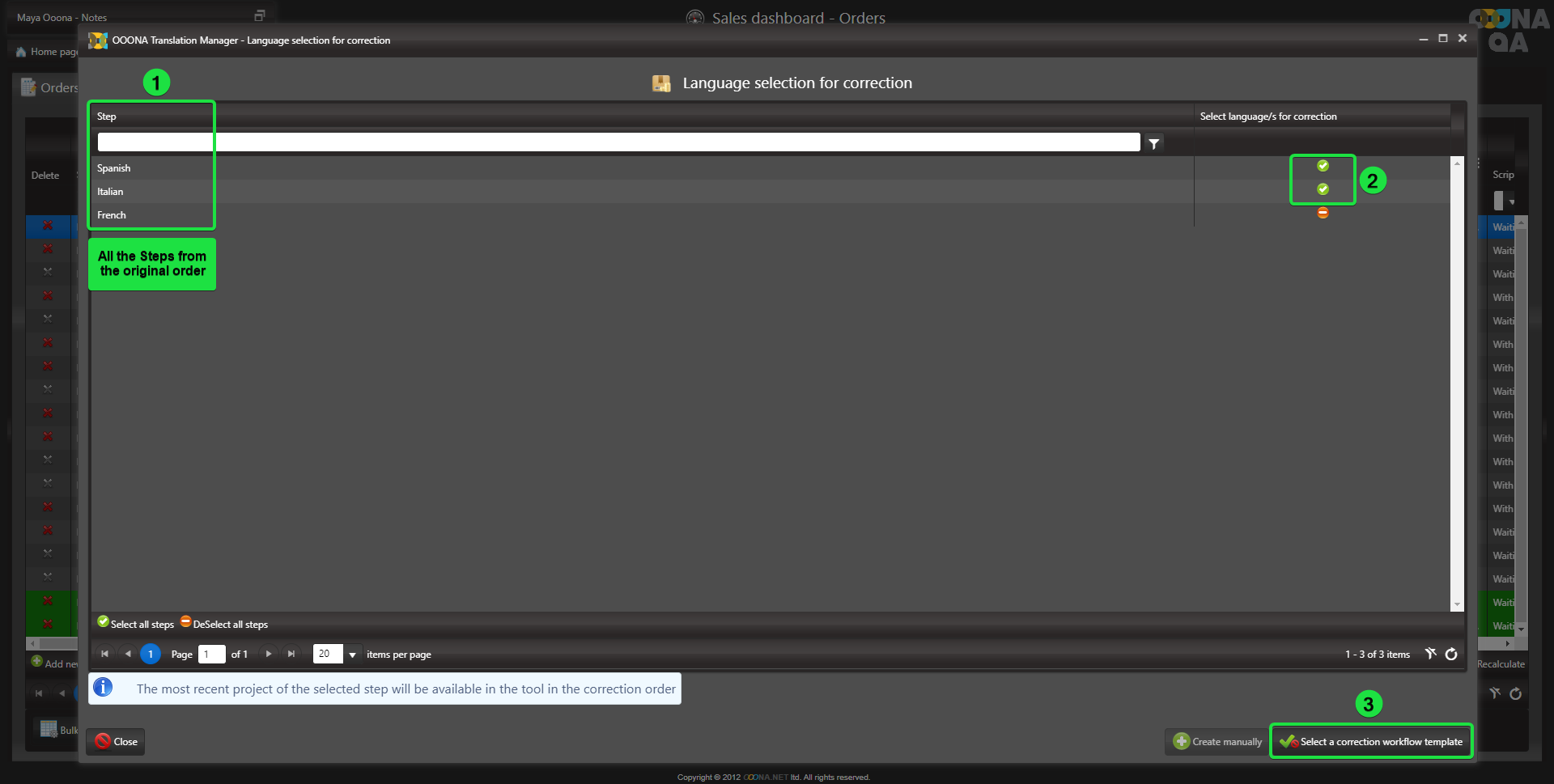Click Select a correction workflow template

tap(1371, 741)
